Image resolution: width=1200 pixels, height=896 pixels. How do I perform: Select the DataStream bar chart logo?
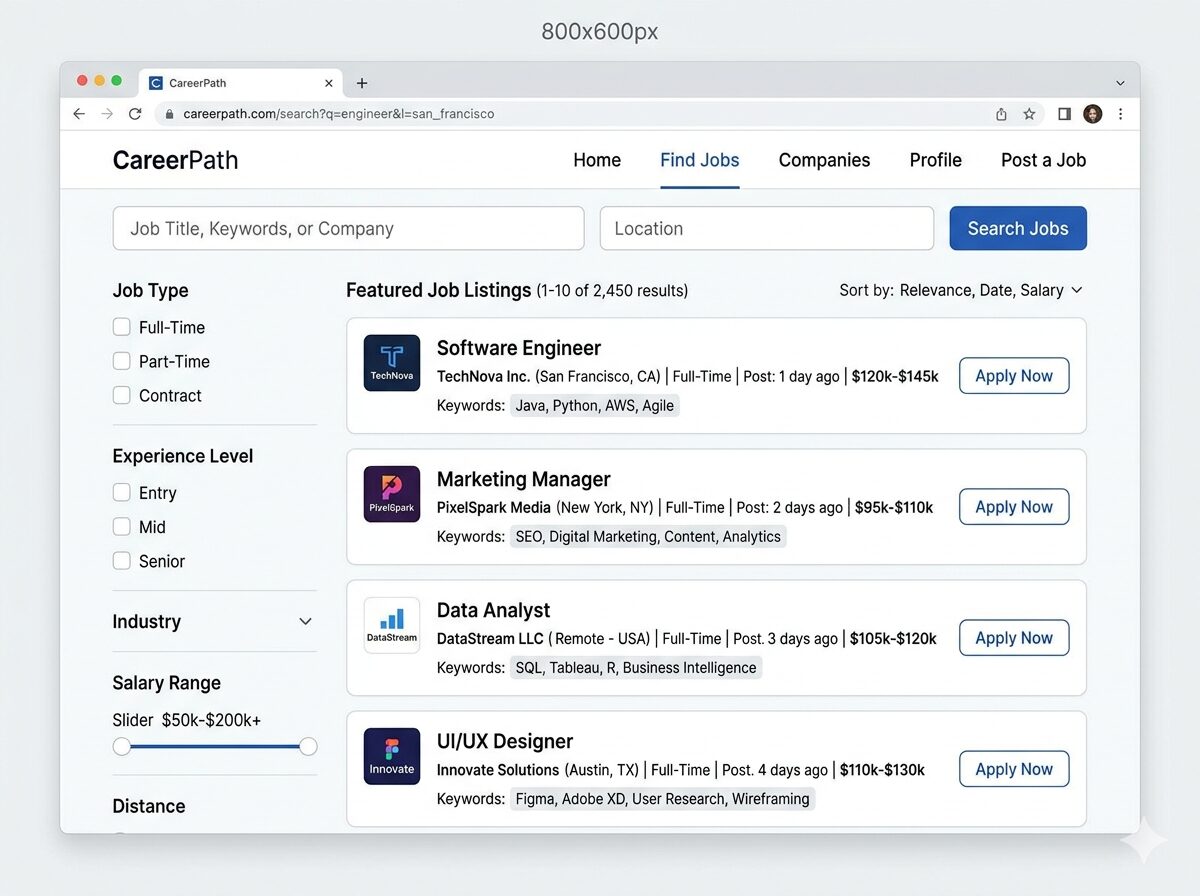point(392,625)
